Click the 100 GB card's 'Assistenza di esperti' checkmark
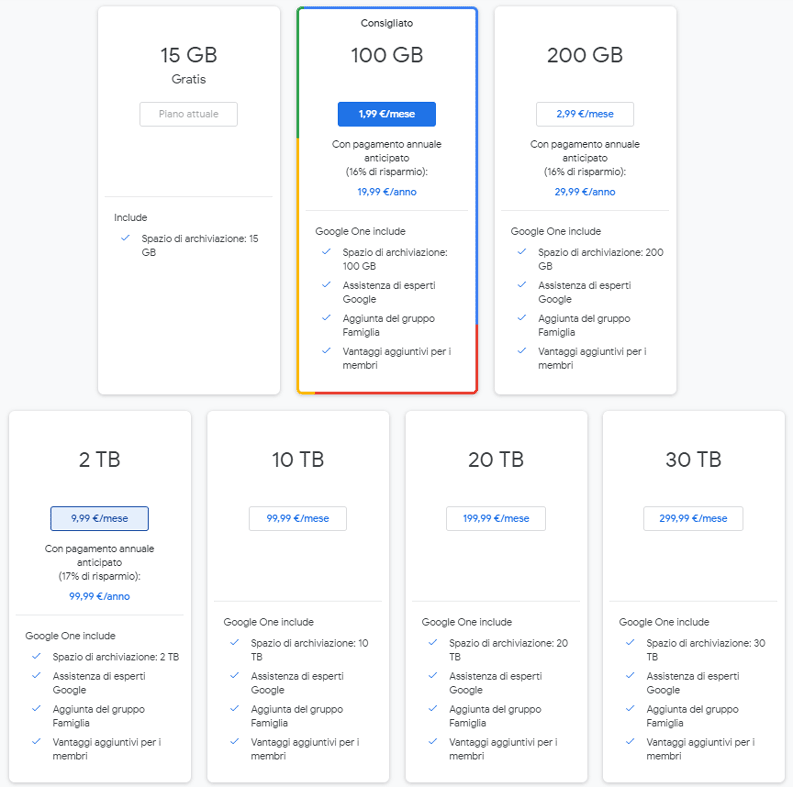The width and height of the screenshot is (793, 787). pyautogui.click(x=326, y=285)
